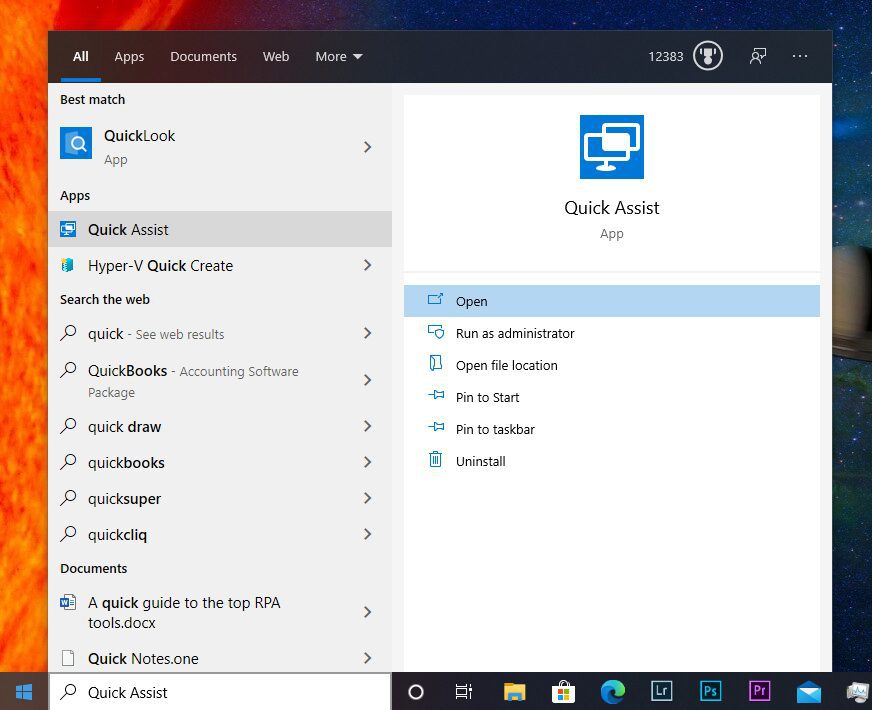Click the Quick Assist search input field
Image resolution: width=872 pixels, height=710 pixels.
(x=220, y=692)
